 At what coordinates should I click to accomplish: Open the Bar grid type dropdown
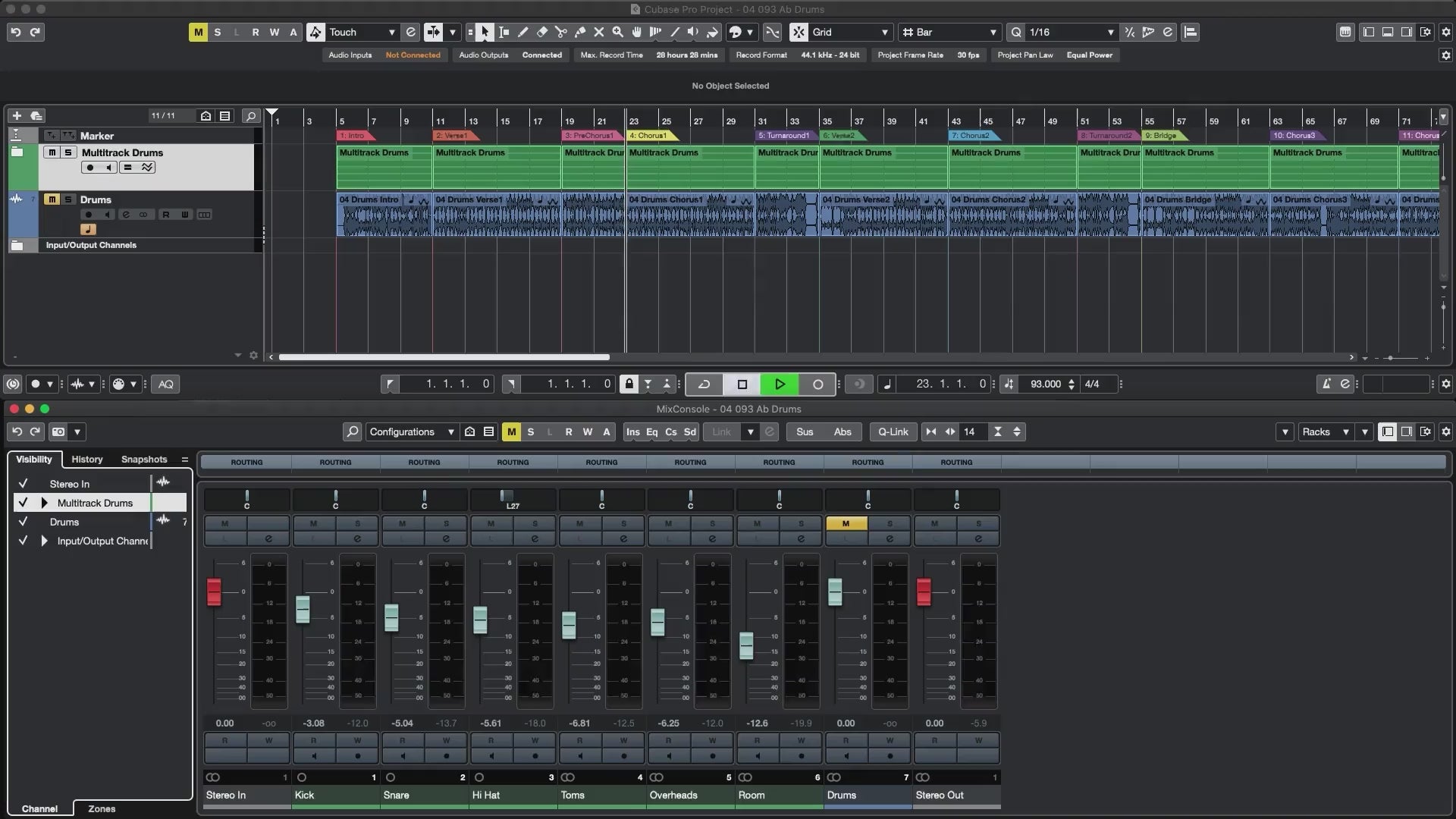point(949,32)
